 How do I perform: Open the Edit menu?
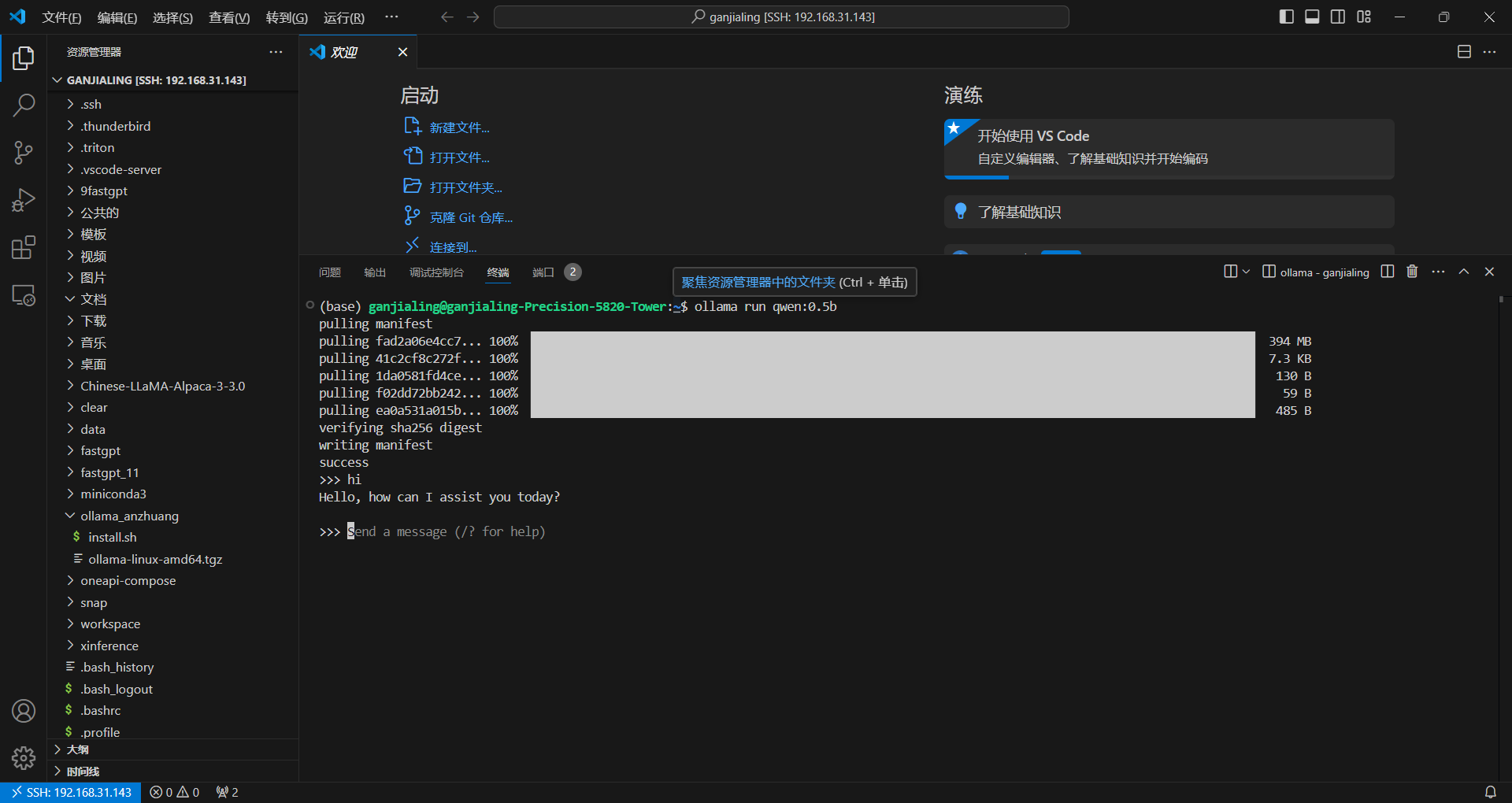click(x=117, y=17)
